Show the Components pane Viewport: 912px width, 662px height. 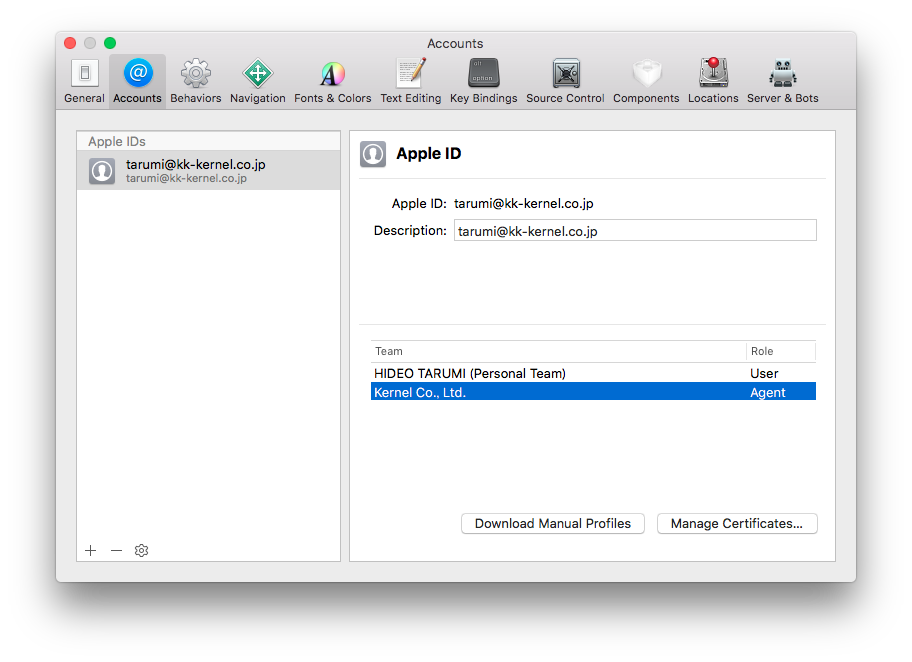(x=645, y=81)
